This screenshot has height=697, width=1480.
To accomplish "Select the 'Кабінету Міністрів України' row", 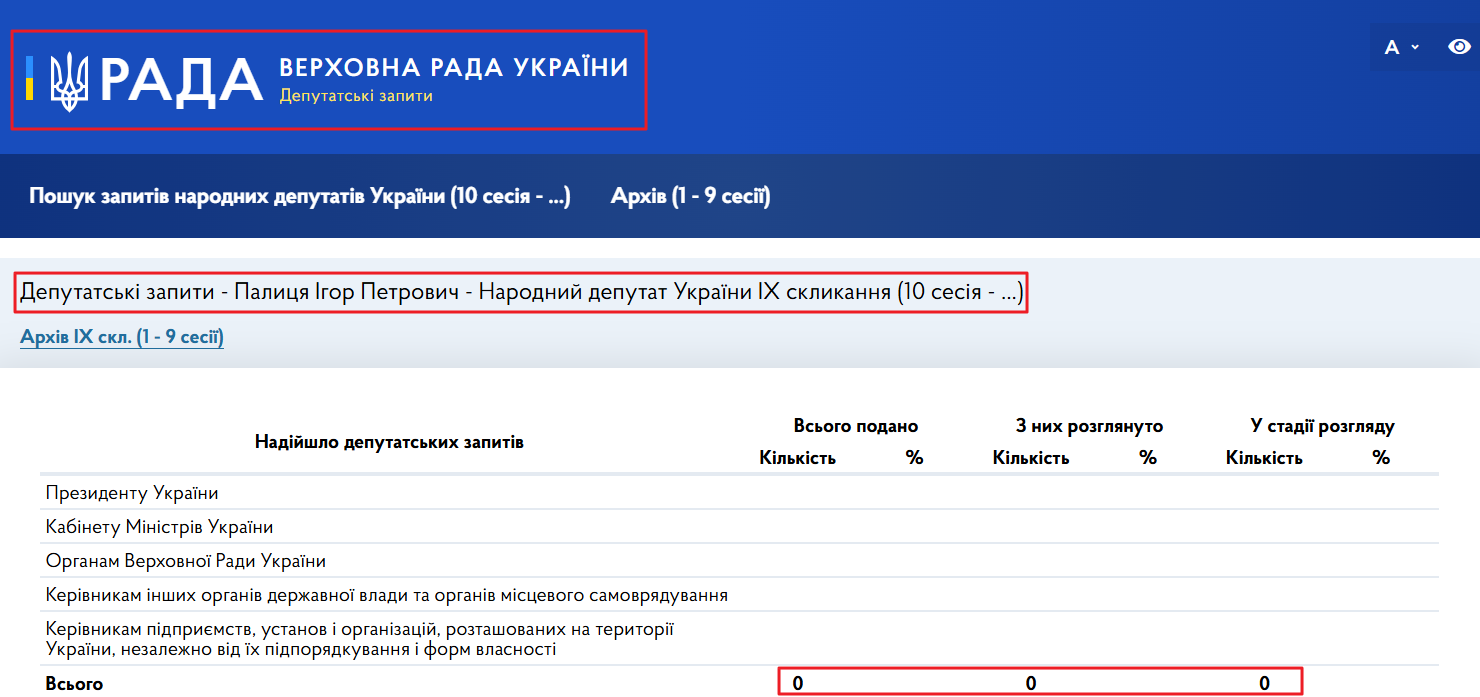I will click(740, 527).
